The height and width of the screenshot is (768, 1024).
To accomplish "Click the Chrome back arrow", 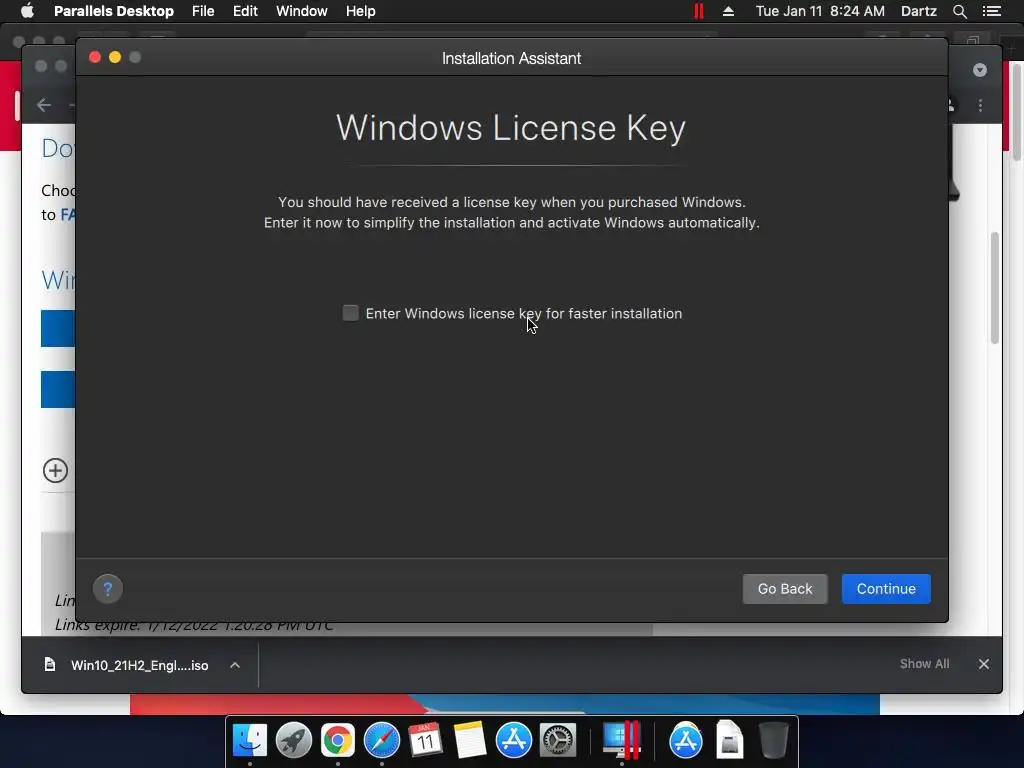I will (x=44, y=105).
